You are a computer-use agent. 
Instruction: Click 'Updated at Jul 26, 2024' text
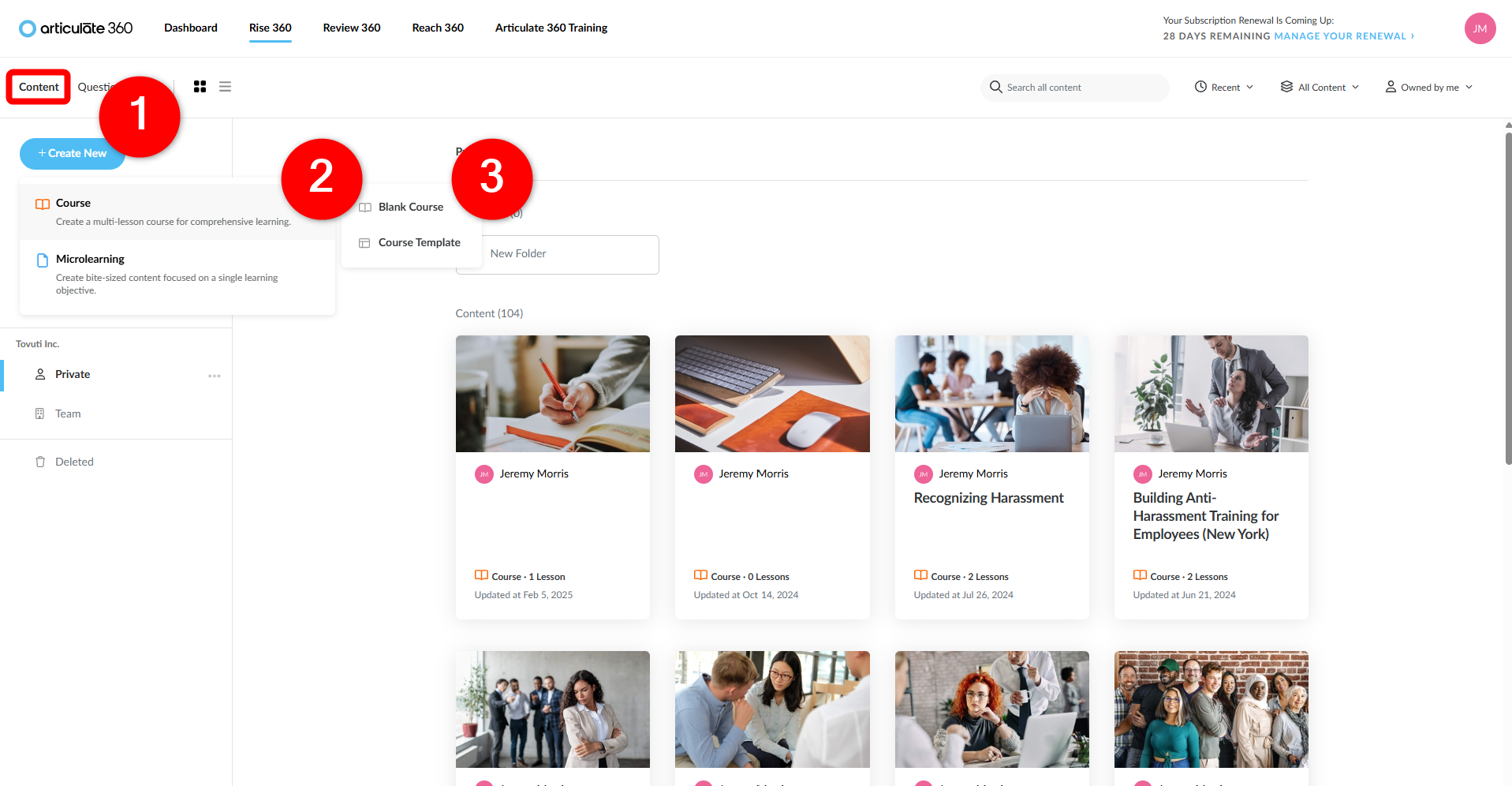tap(963, 595)
